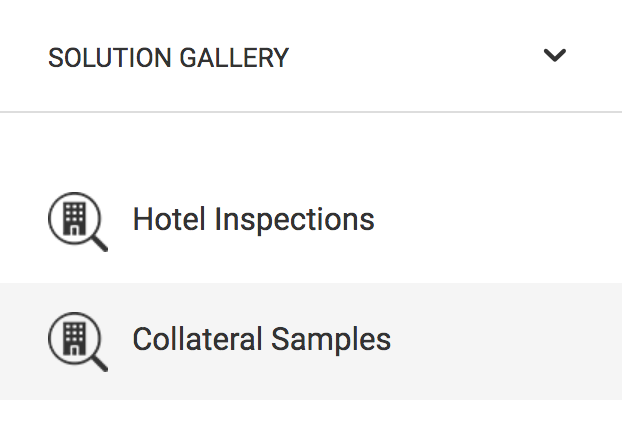Screen dimensions: 622x422
Task: Select the highlighted Collateral Samples row
Action: point(311,341)
